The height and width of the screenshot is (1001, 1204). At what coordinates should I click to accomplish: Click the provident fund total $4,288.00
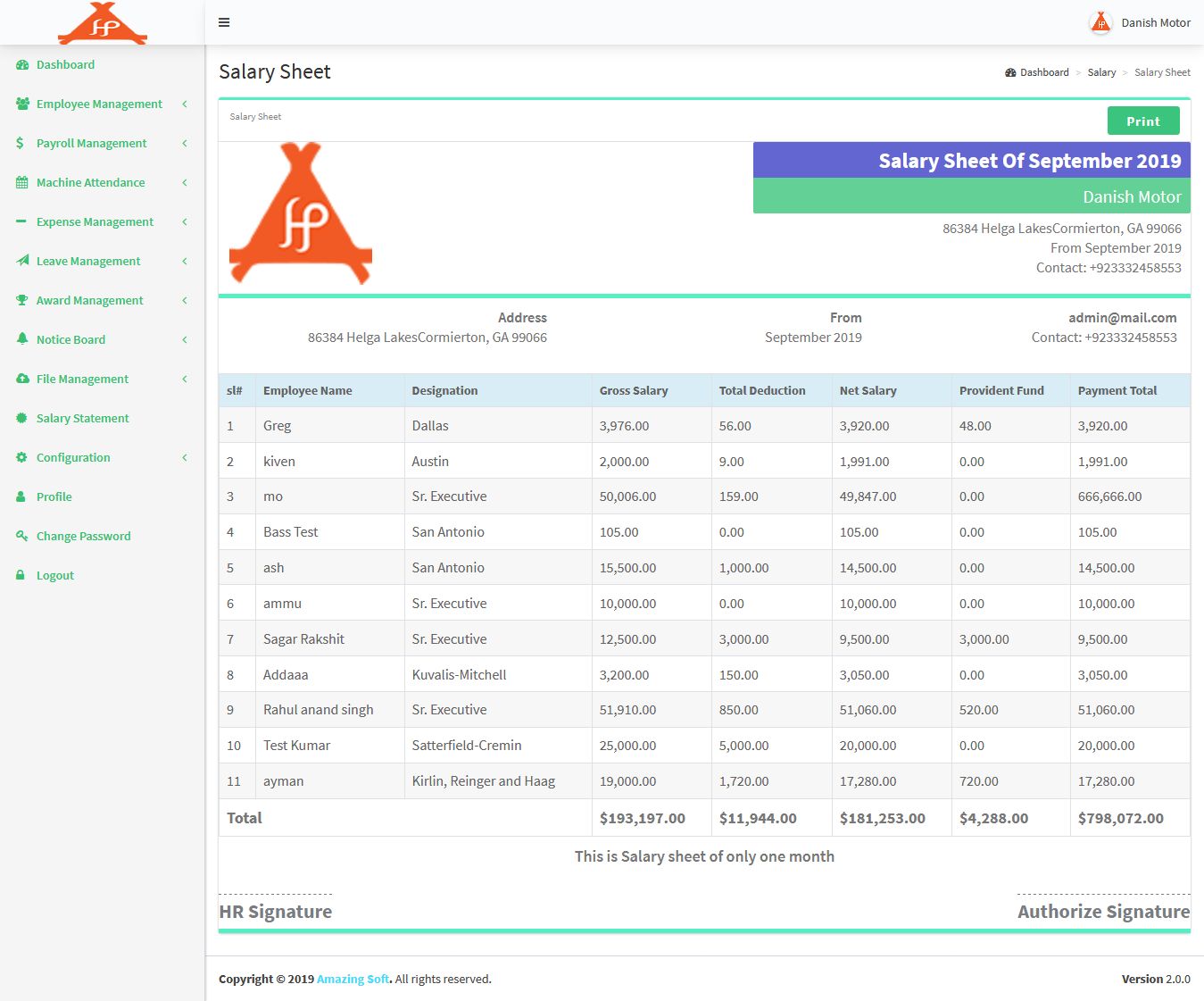994,818
